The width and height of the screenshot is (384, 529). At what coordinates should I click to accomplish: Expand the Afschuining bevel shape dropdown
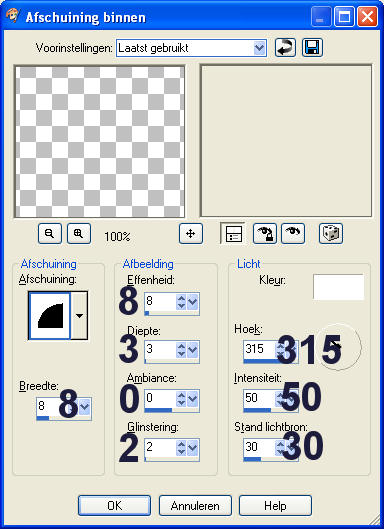point(79,316)
